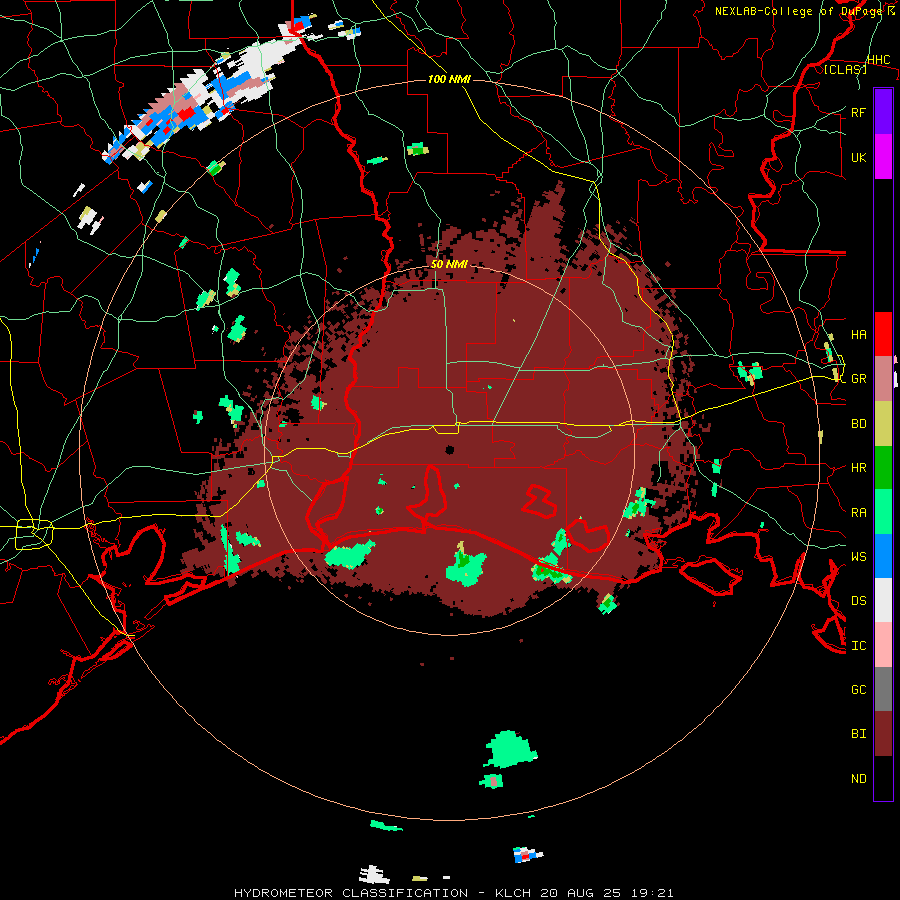
Task: Click the GC gray legend swatch
Action: 883,689
